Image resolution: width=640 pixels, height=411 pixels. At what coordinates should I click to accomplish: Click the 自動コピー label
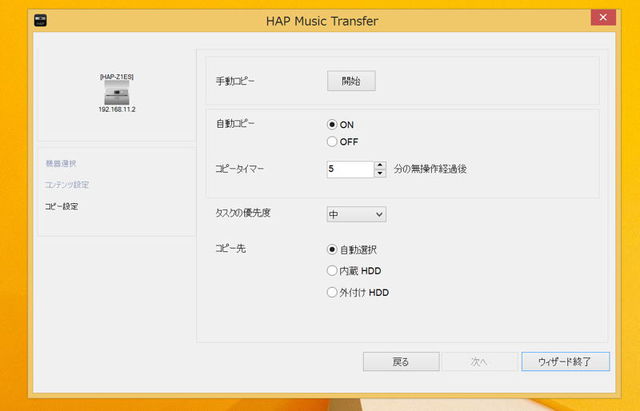235,123
